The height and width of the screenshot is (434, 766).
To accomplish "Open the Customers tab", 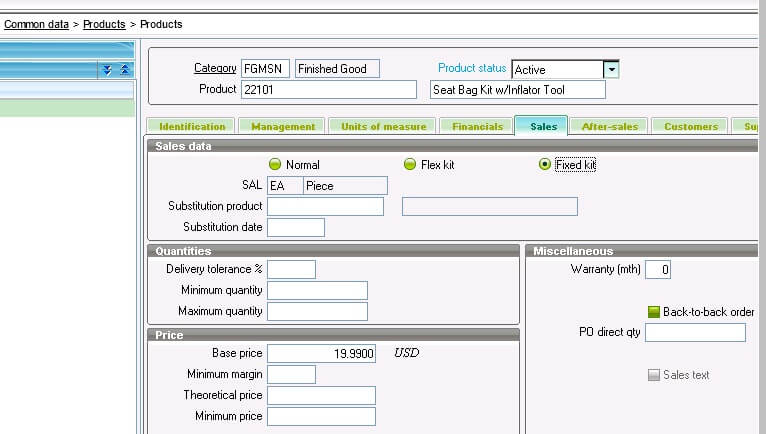I will tap(691, 126).
